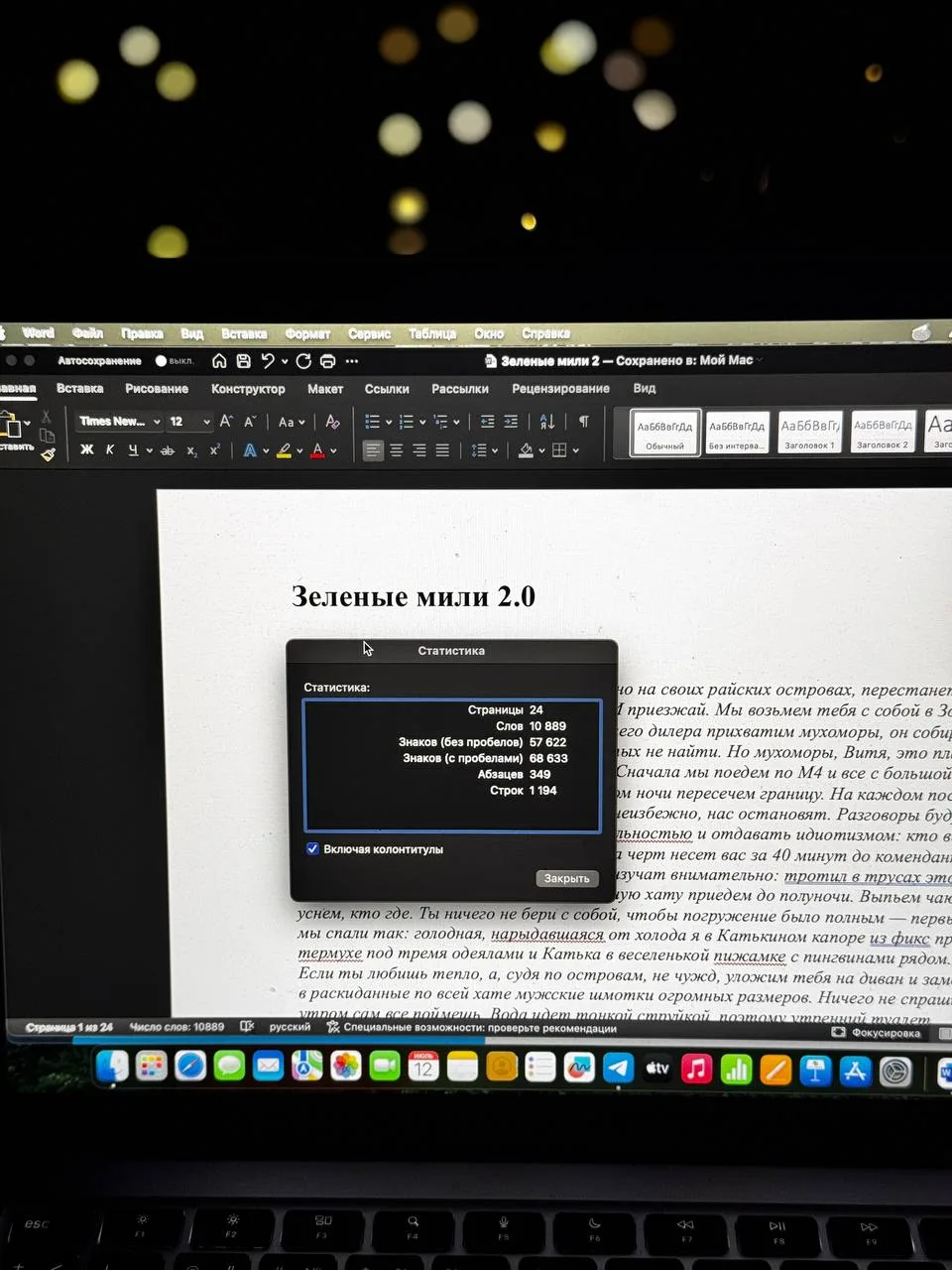Open the Формат menu in menu bar

coord(307,334)
